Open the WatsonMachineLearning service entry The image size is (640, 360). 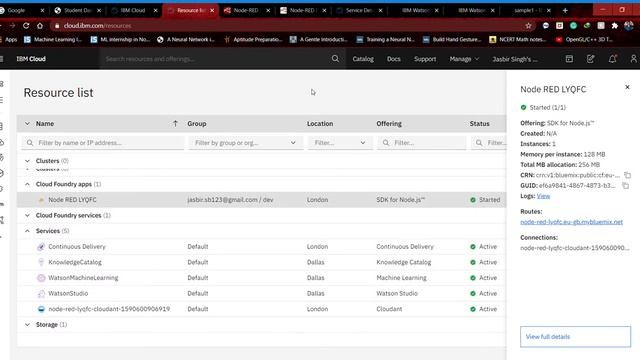[83, 278]
